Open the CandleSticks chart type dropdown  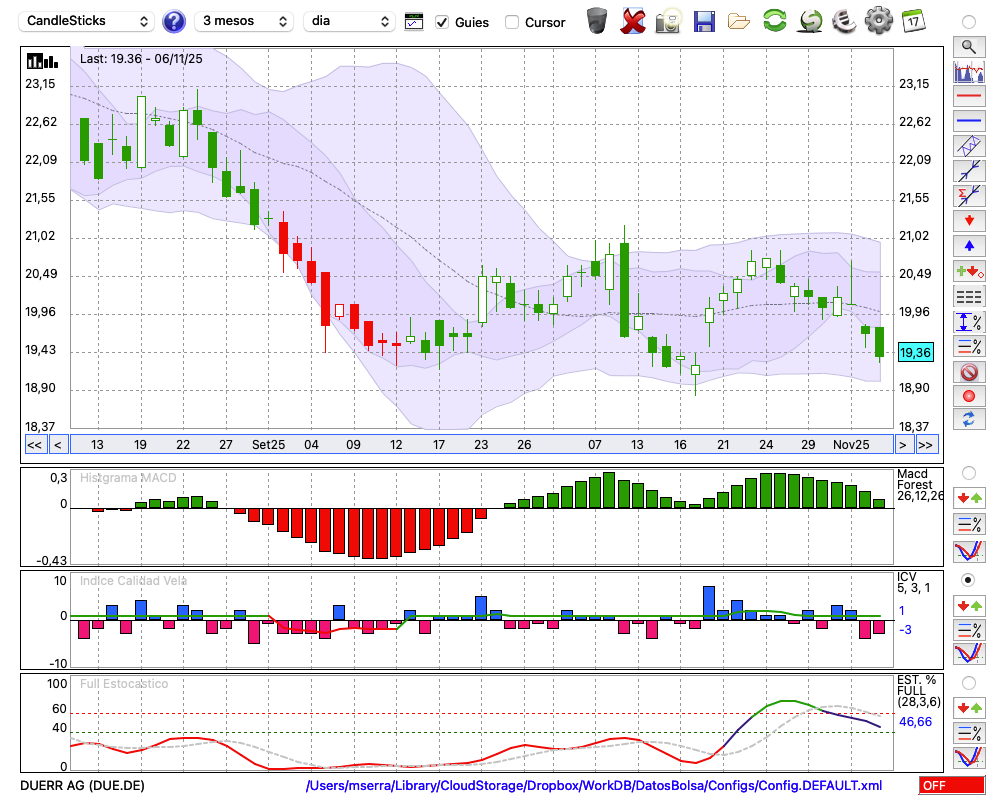(88, 21)
